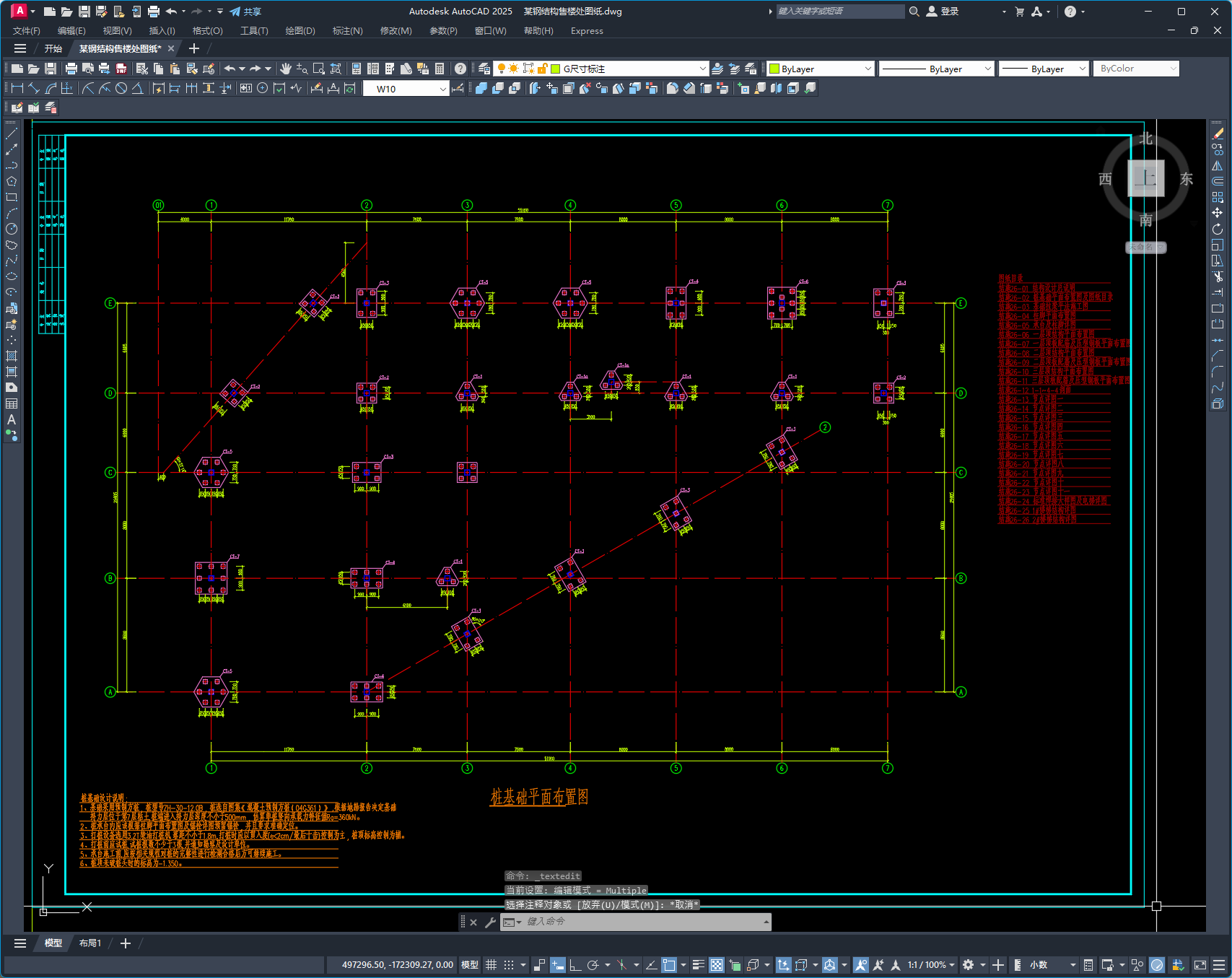This screenshot has height=978, width=1232.
Task: Click the green G尺寸标注 layer color swatch
Action: click(556, 69)
